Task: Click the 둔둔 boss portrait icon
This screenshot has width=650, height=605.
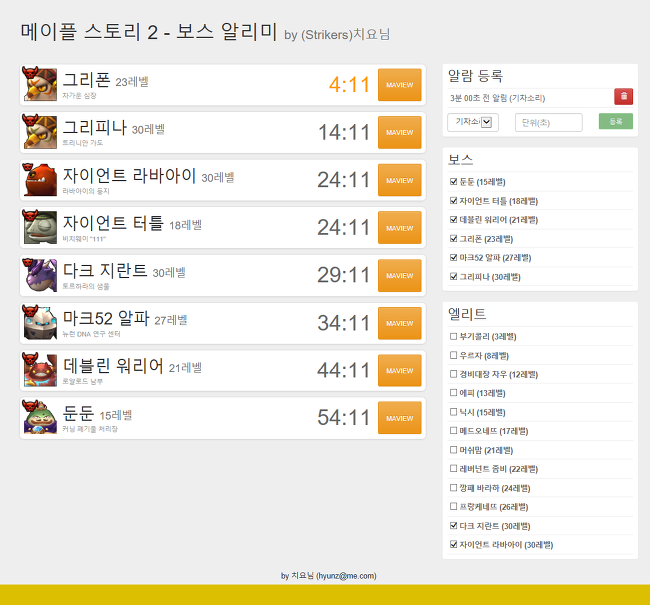Action: [x=40, y=418]
